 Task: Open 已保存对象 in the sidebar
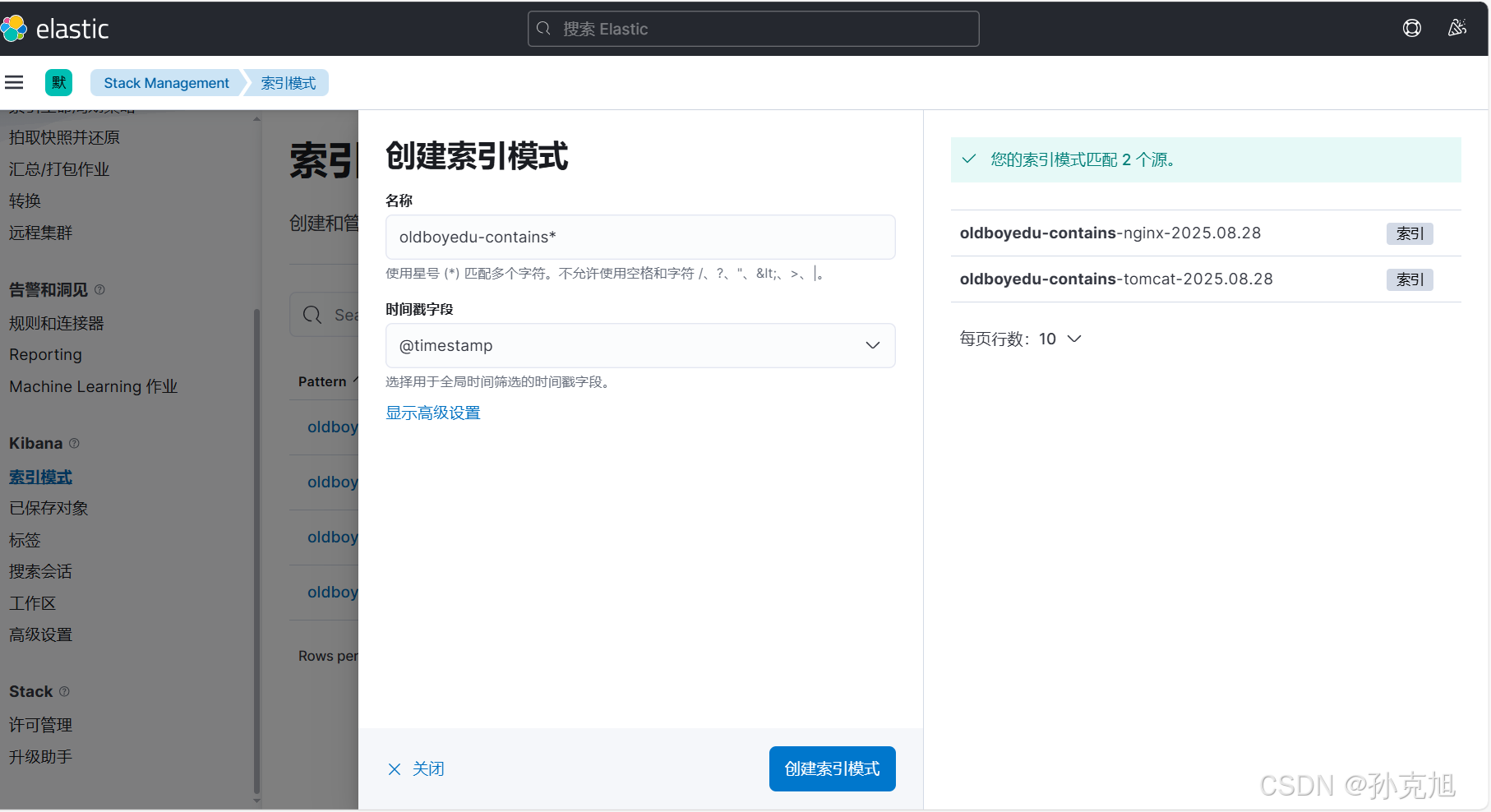pyautogui.click(x=48, y=509)
